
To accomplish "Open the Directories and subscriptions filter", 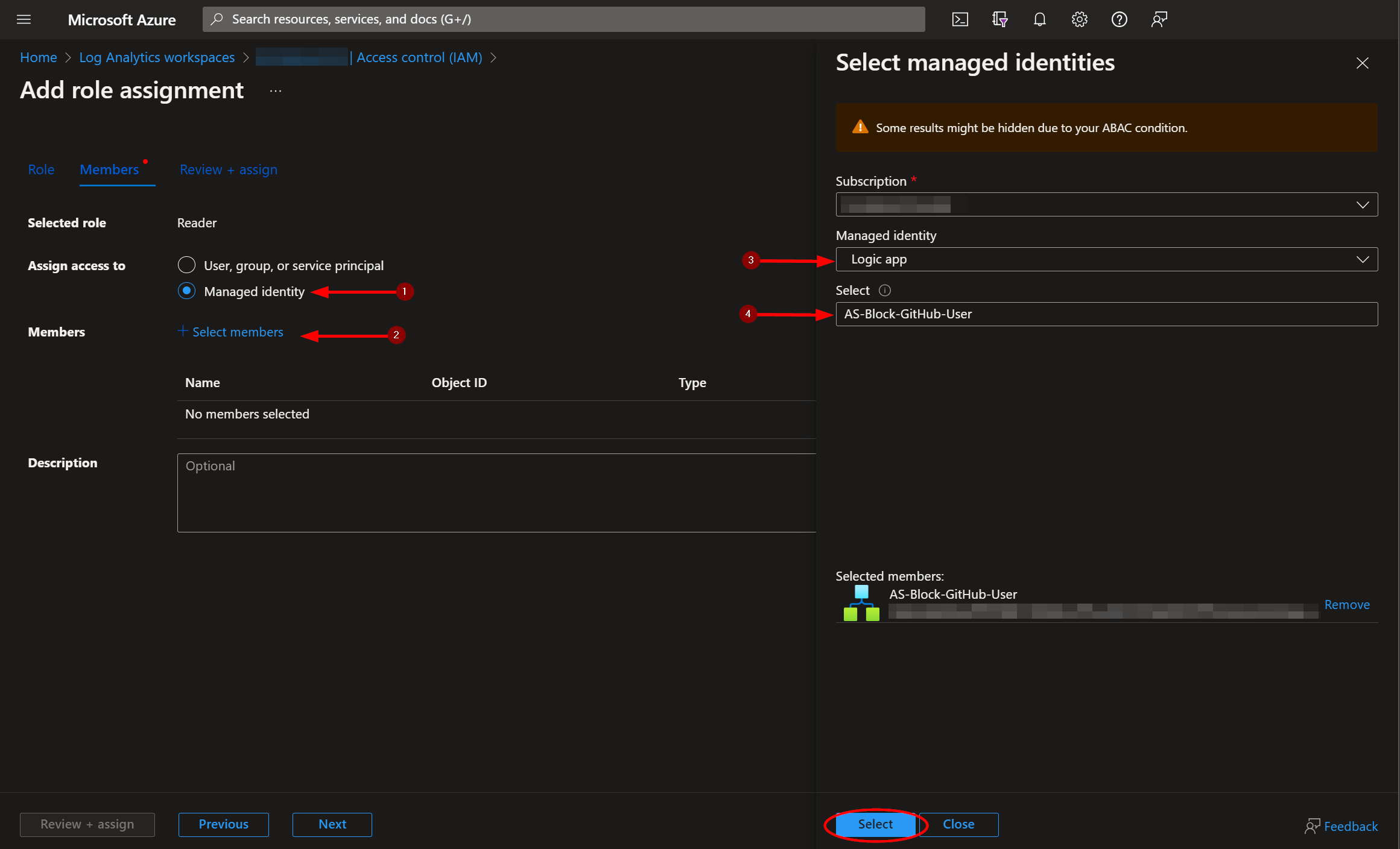I will (x=999, y=19).
